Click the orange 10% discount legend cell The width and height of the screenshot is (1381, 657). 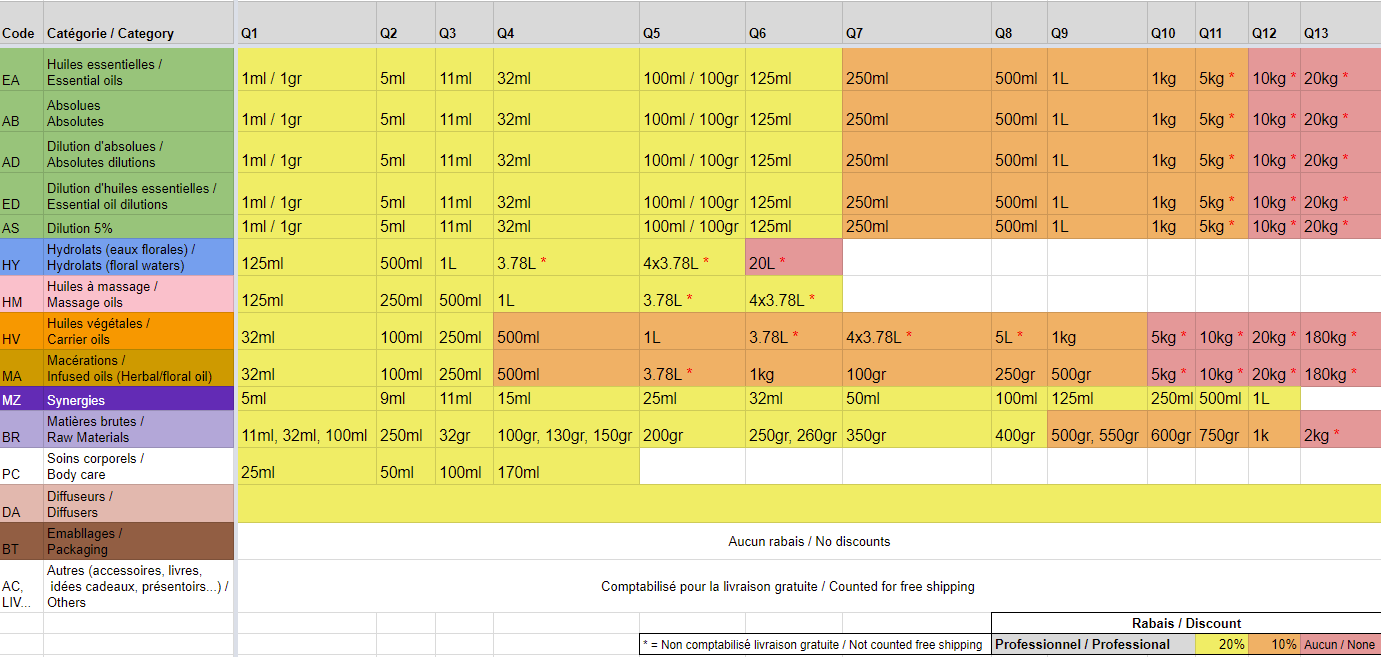(1274, 644)
